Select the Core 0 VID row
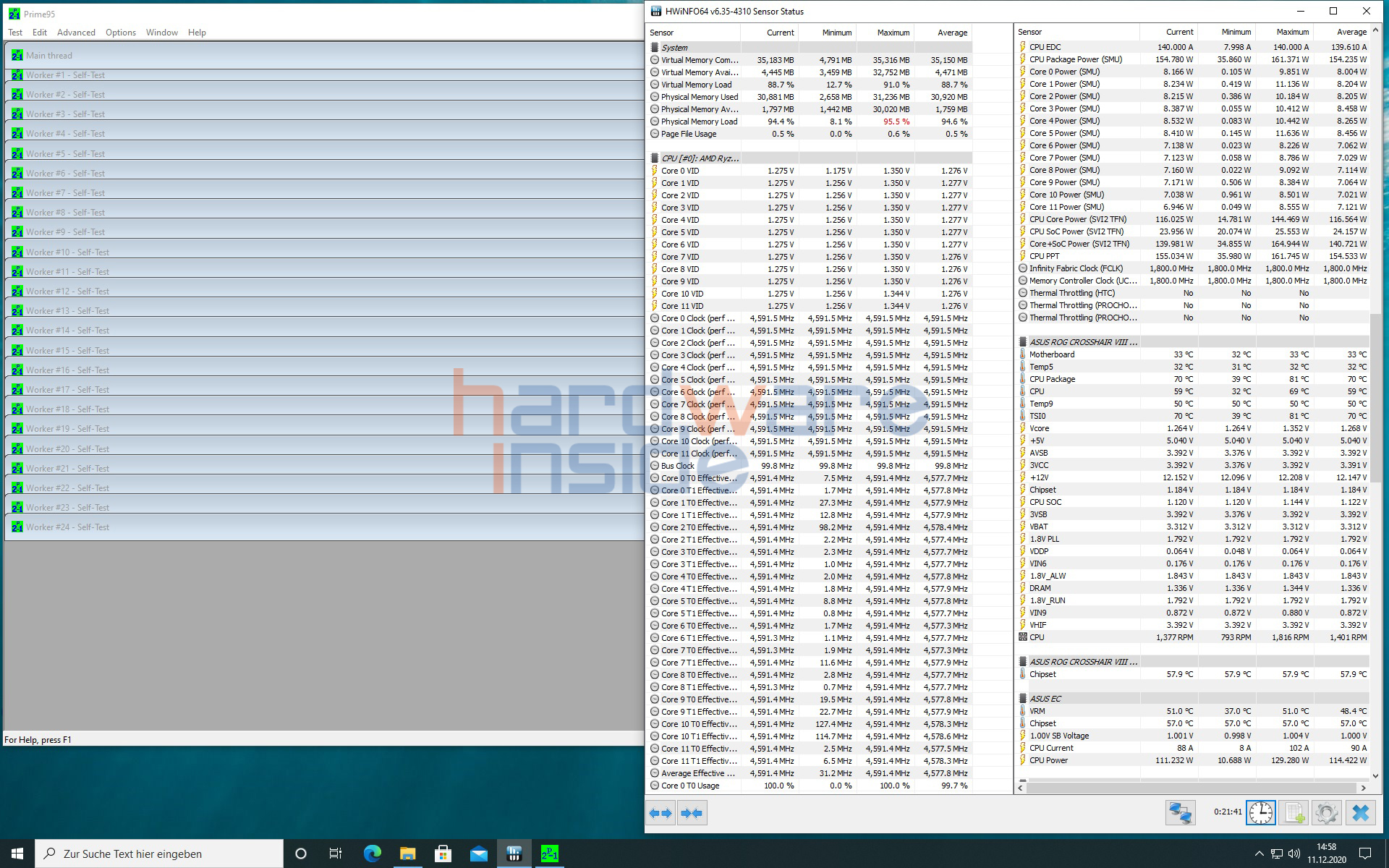1389x868 pixels. 809,171
